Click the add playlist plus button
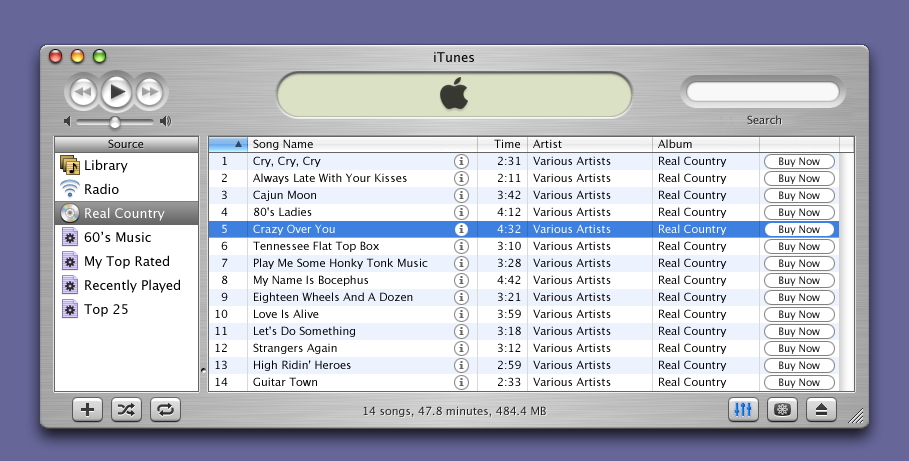Image resolution: width=909 pixels, height=461 pixels. [88, 410]
